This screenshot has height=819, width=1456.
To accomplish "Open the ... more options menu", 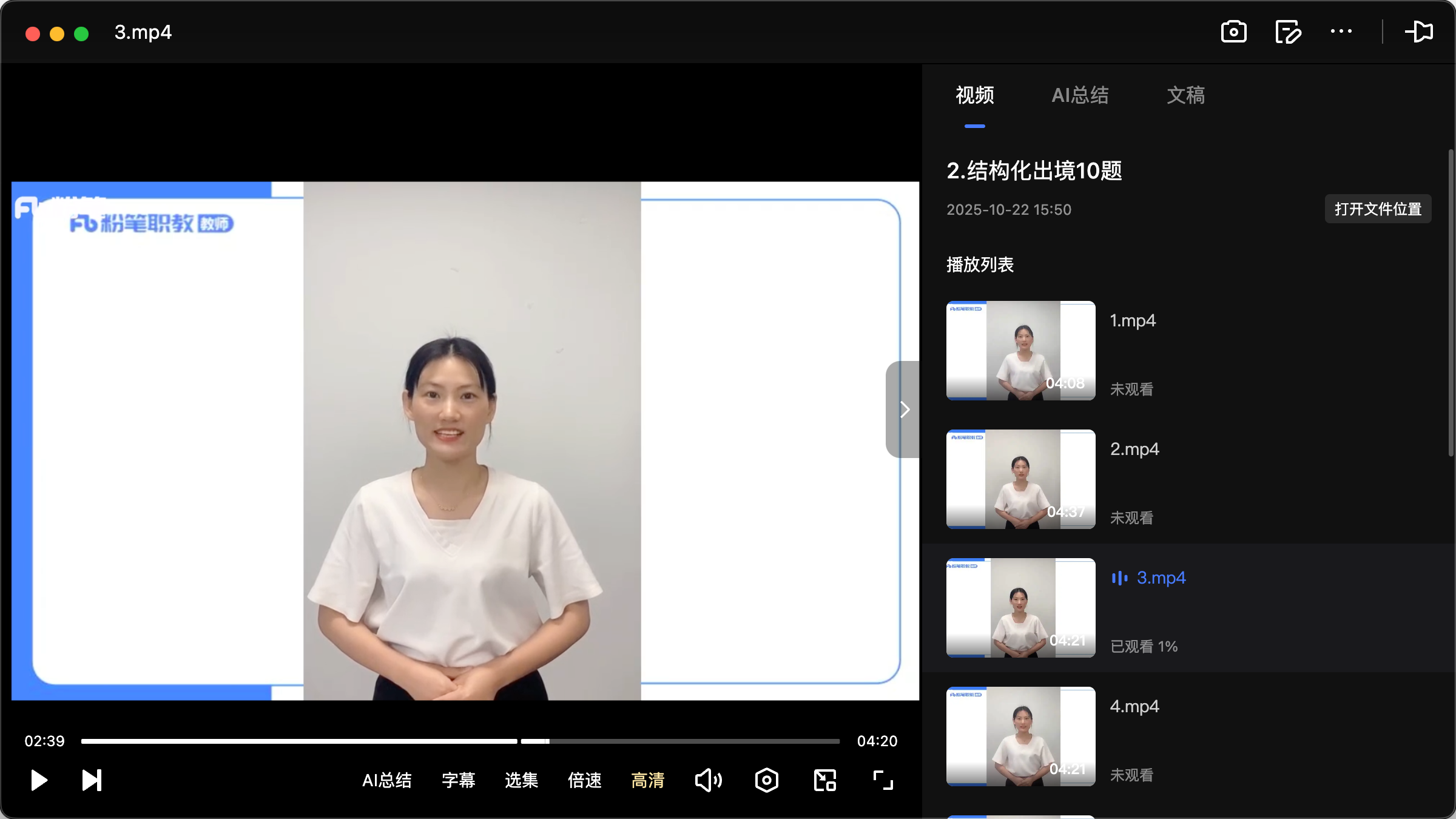I will tap(1341, 32).
